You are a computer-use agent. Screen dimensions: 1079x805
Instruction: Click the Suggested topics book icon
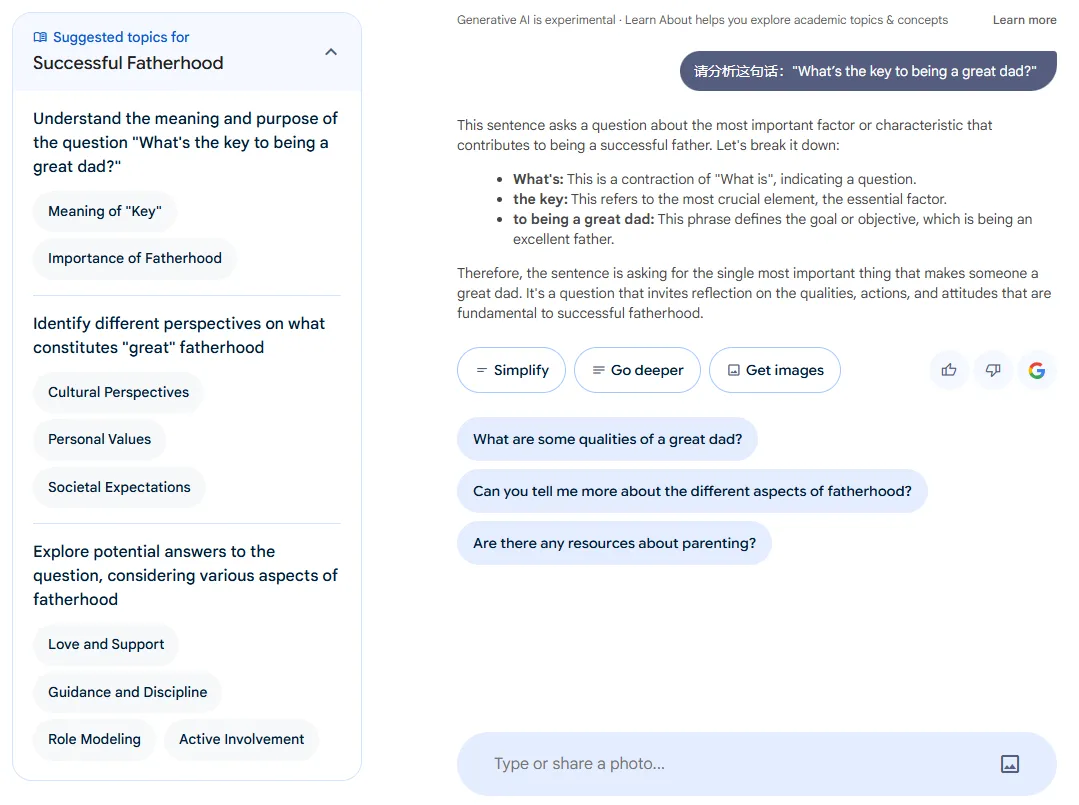(40, 37)
